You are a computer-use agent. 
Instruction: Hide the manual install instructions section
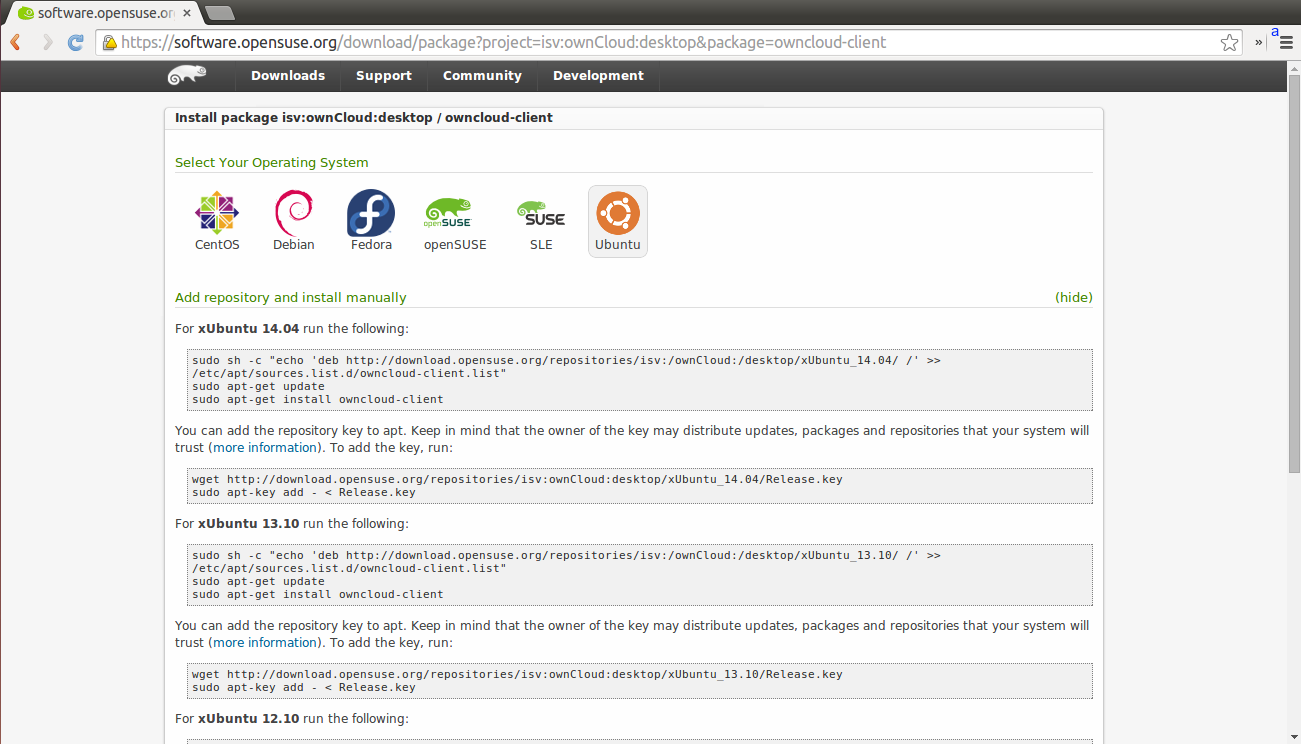[1074, 297]
